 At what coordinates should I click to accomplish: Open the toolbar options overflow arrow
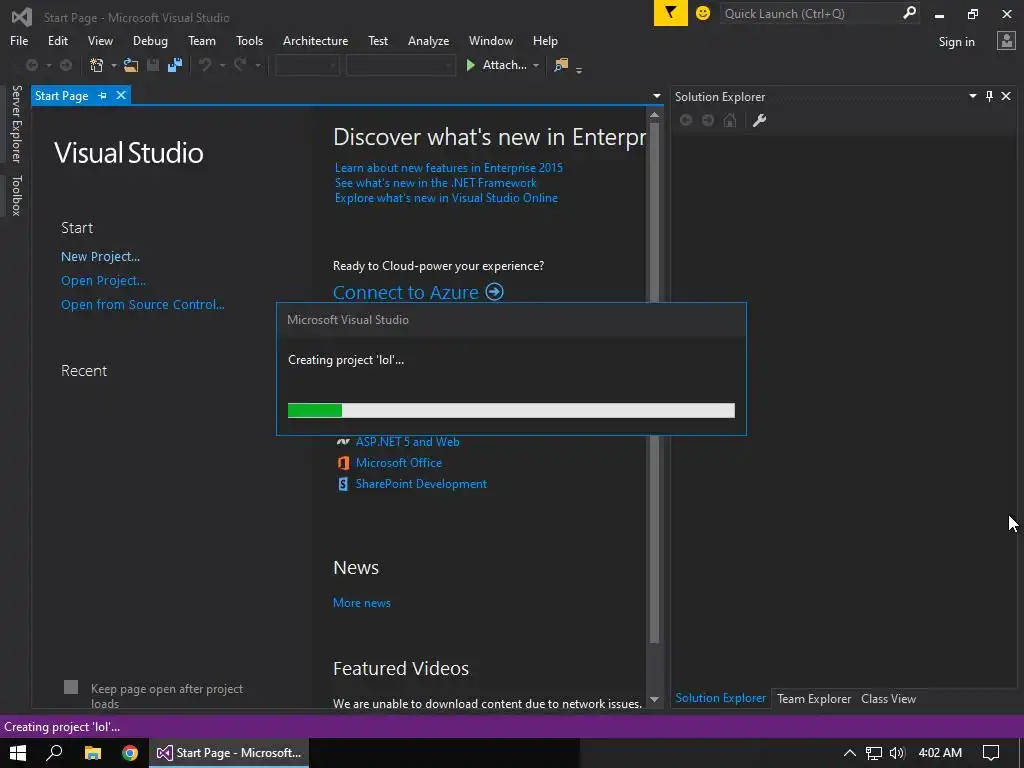click(579, 69)
